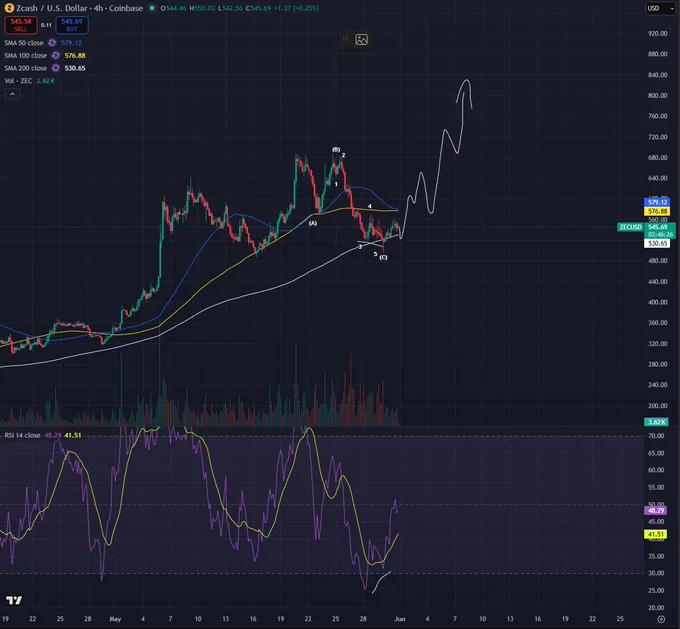Click the Zcash coin logo icon
Viewport: 680px width, 629px height.
pyautogui.click(x=9, y=8)
